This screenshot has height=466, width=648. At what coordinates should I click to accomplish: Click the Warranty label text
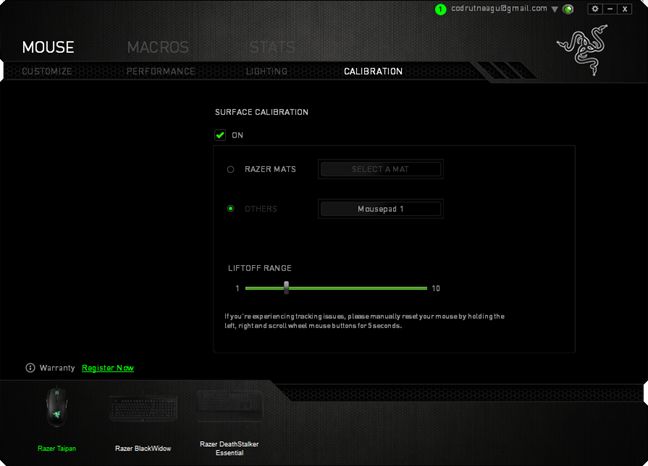(57, 368)
